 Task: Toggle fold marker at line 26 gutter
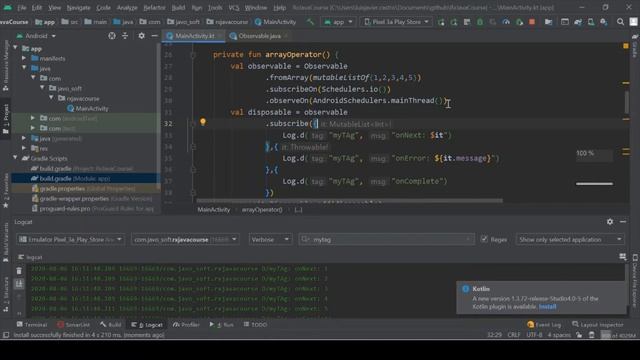193,55
